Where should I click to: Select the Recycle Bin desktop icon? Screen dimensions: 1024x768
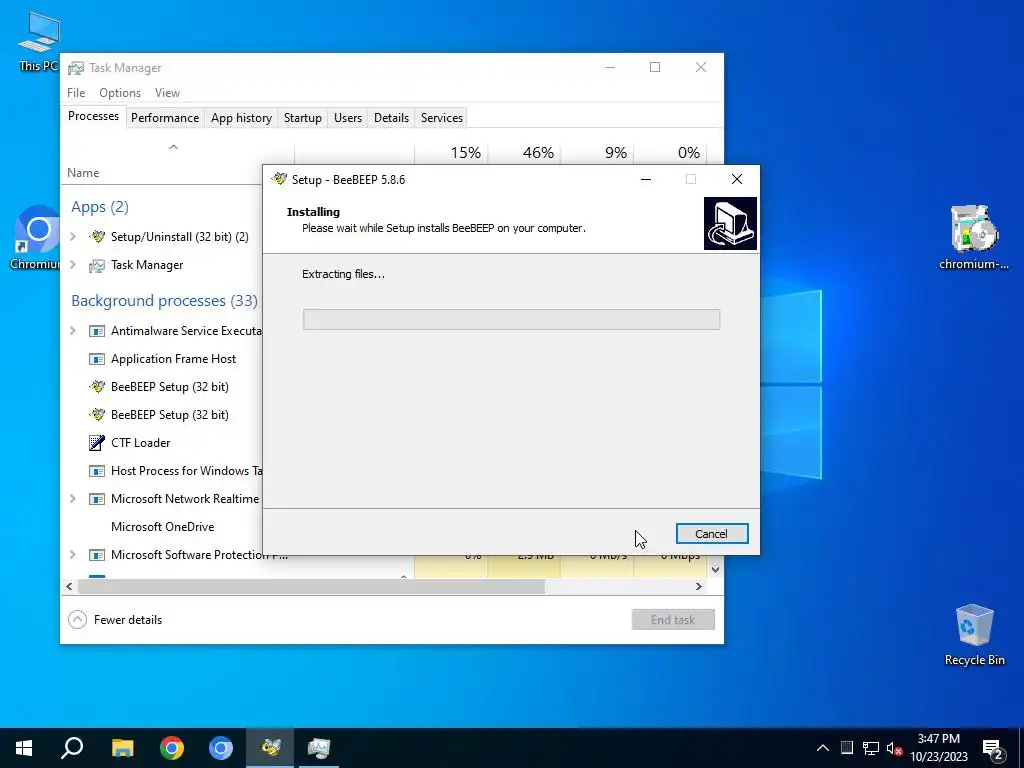click(x=974, y=633)
